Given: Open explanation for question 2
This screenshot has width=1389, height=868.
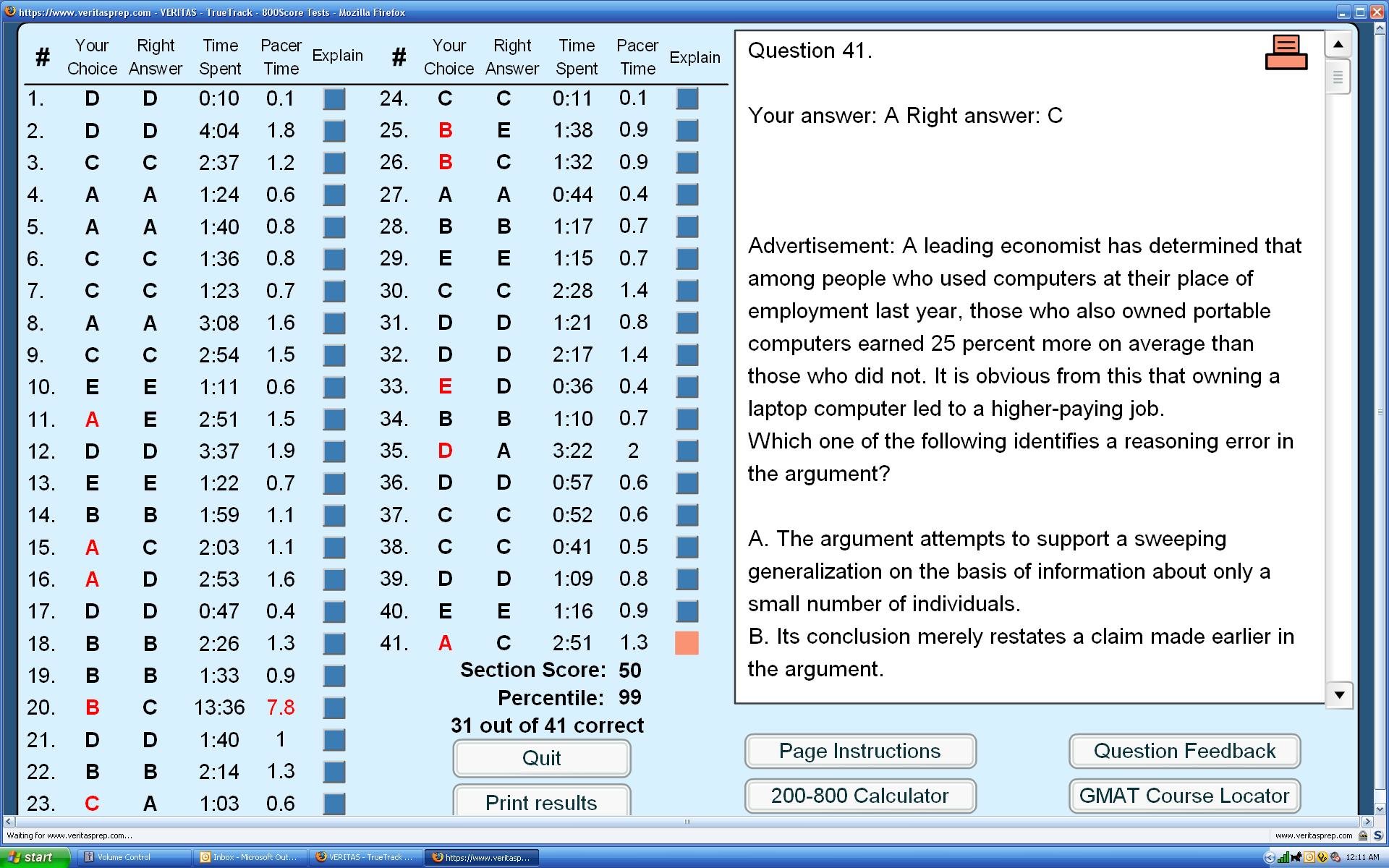Looking at the screenshot, I should point(334,131).
